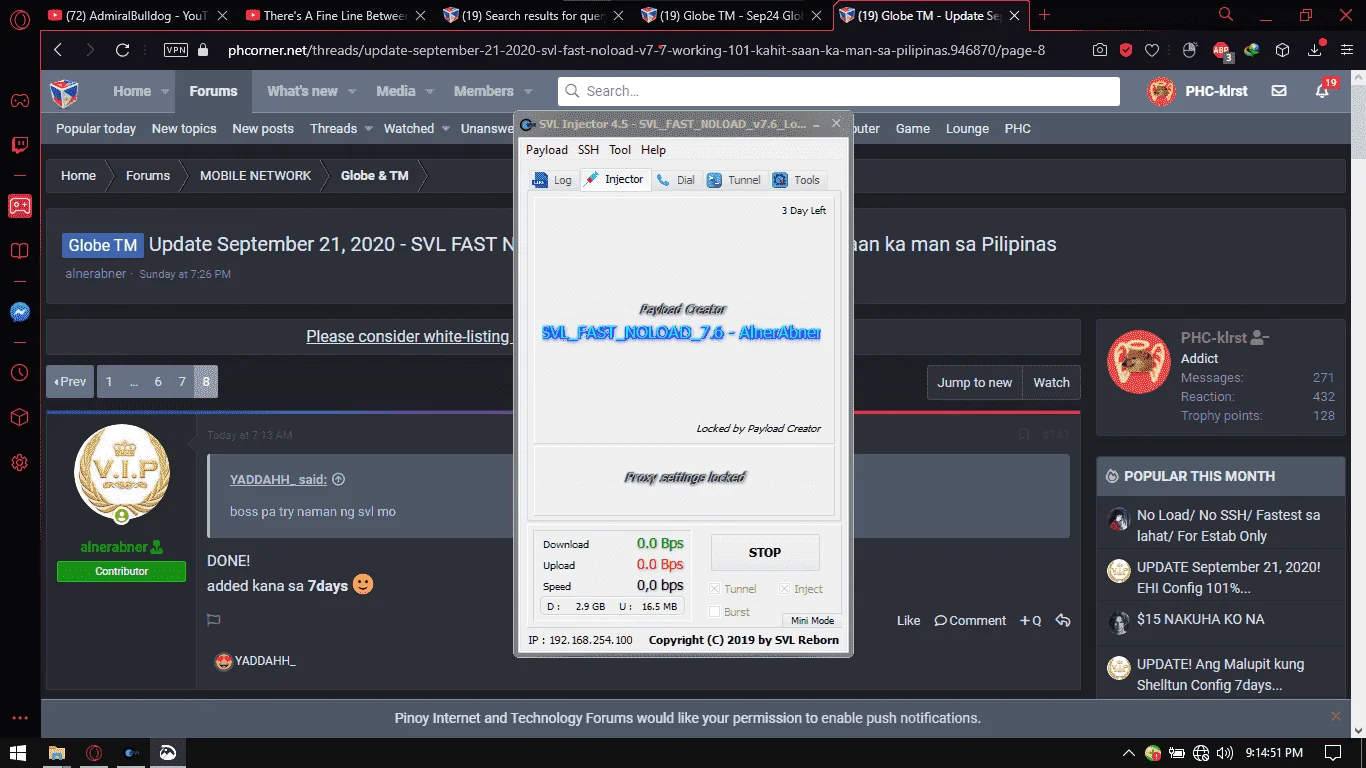Show hidden system tray icons

[1129, 753]
